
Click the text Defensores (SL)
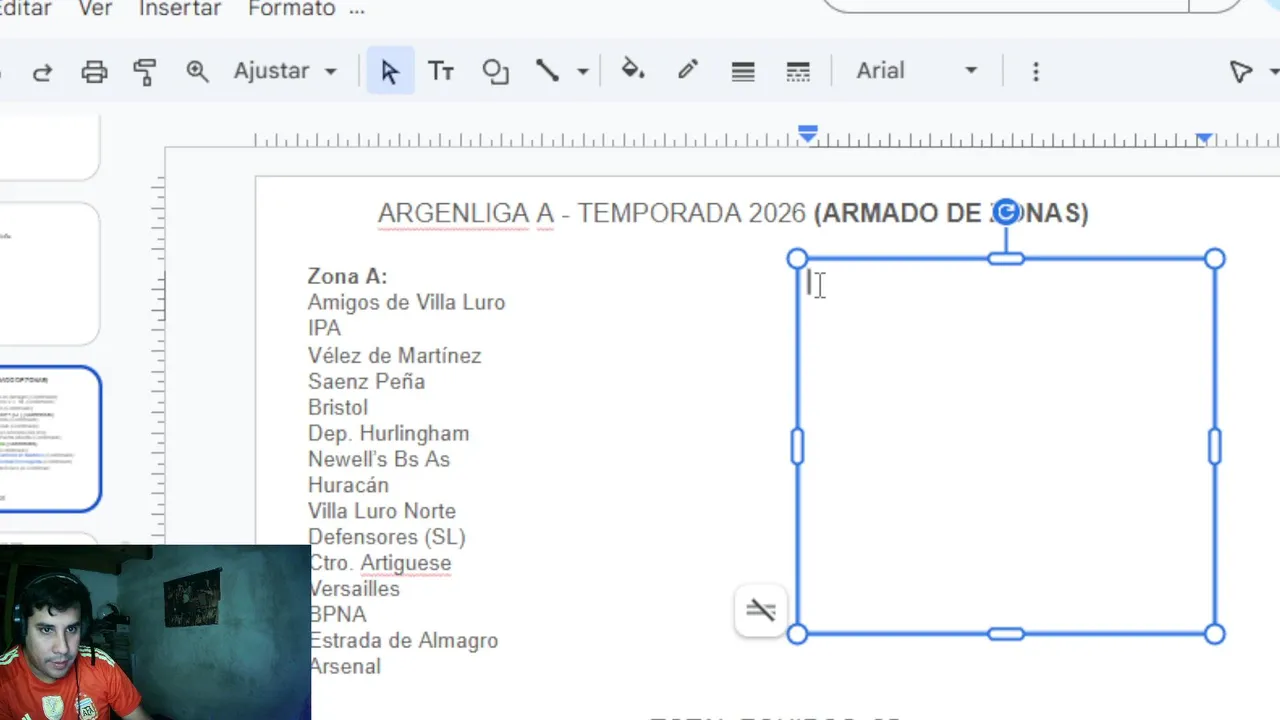pos(387,537)
